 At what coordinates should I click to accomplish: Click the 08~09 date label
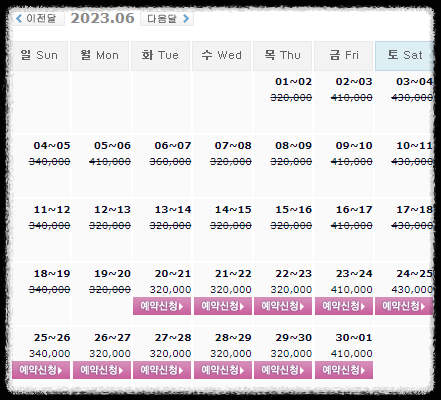(293, 146)
